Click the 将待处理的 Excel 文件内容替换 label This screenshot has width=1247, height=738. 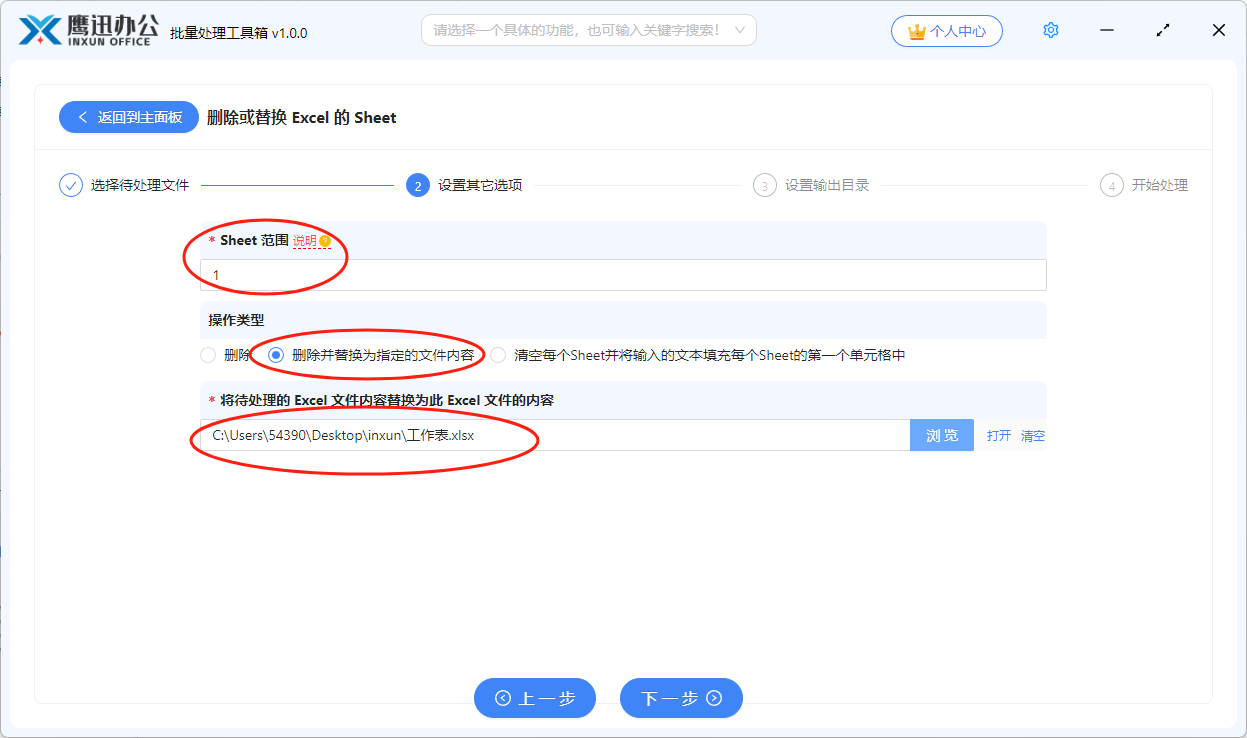[387, 400]
